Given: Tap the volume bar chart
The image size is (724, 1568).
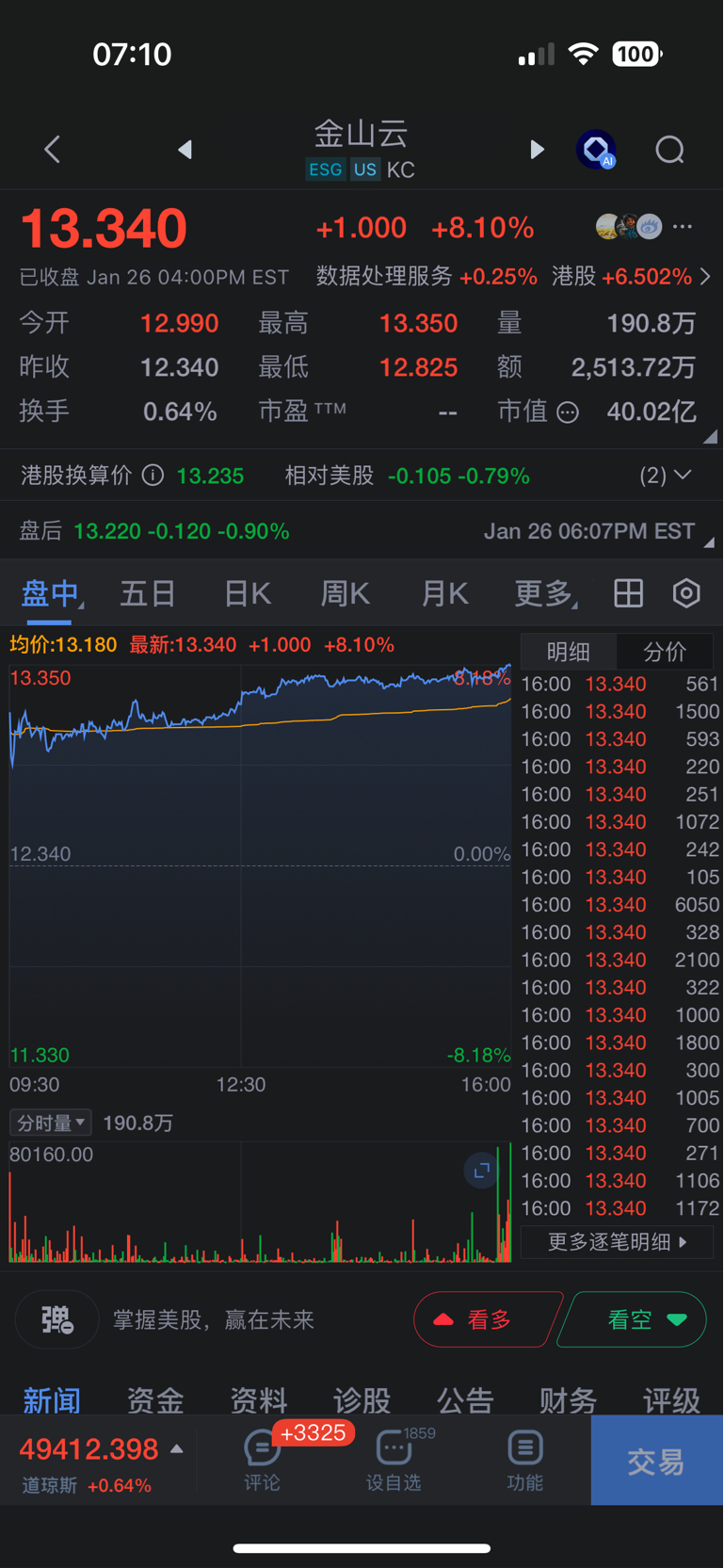Looking at the screenshot, I should [x=260, y=1202].
